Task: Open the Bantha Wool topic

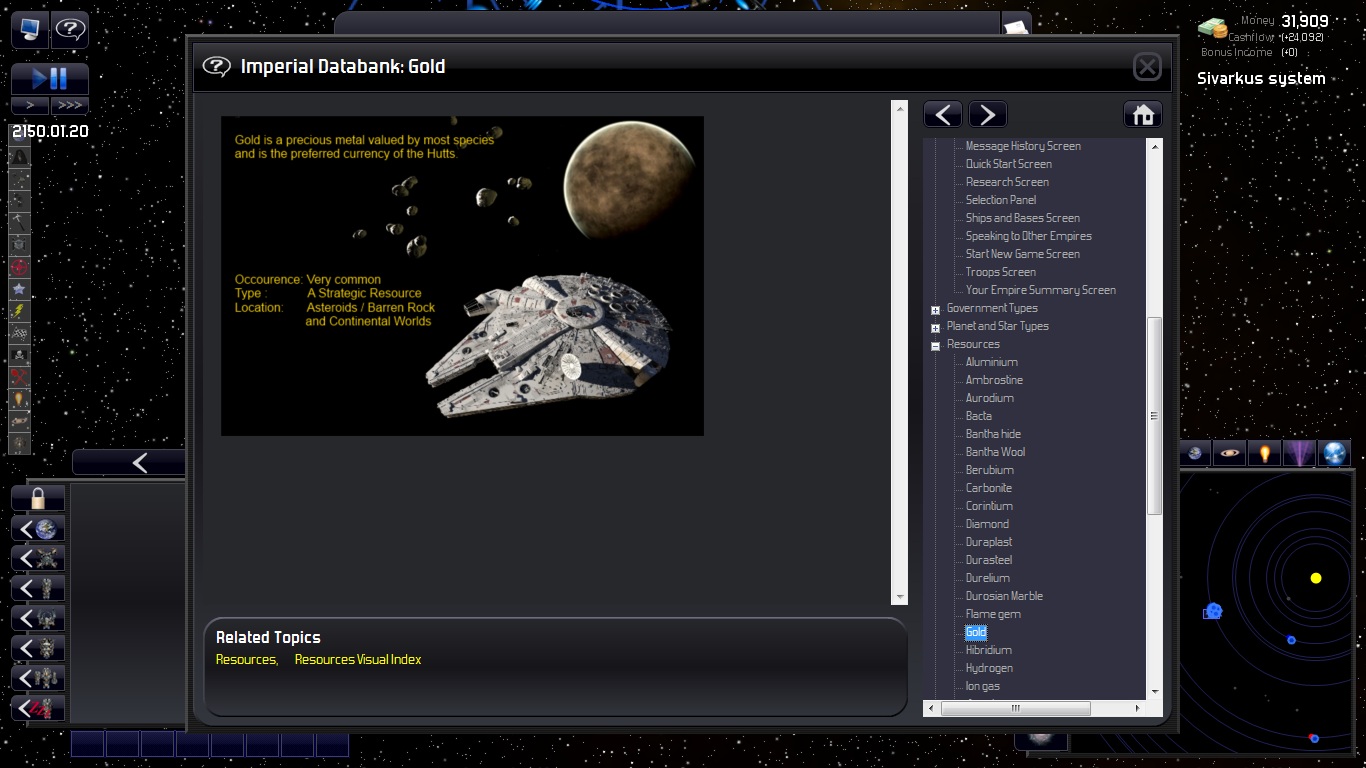Action: pyautogui.click(x=995, y=452)
